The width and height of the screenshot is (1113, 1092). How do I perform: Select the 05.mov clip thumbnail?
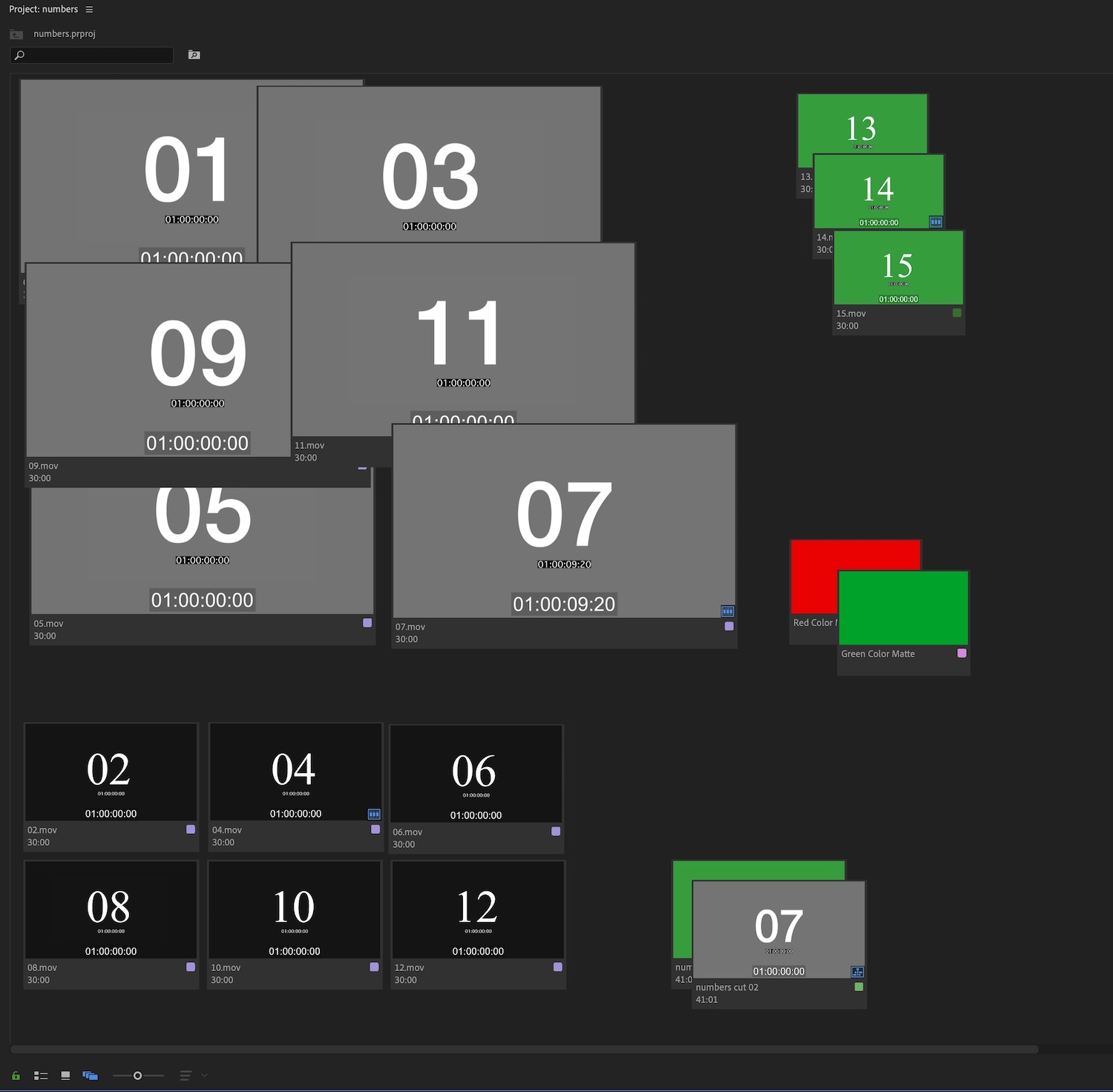202,550
